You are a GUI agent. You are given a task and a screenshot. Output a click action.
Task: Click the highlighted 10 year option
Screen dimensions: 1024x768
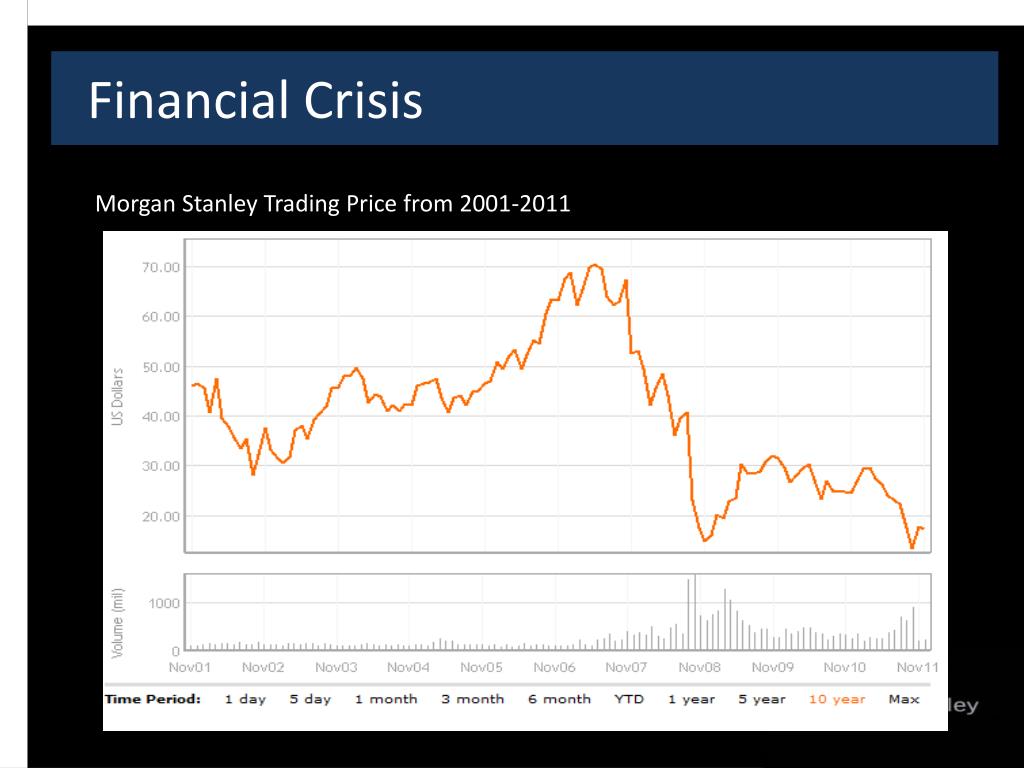[837, 699]
